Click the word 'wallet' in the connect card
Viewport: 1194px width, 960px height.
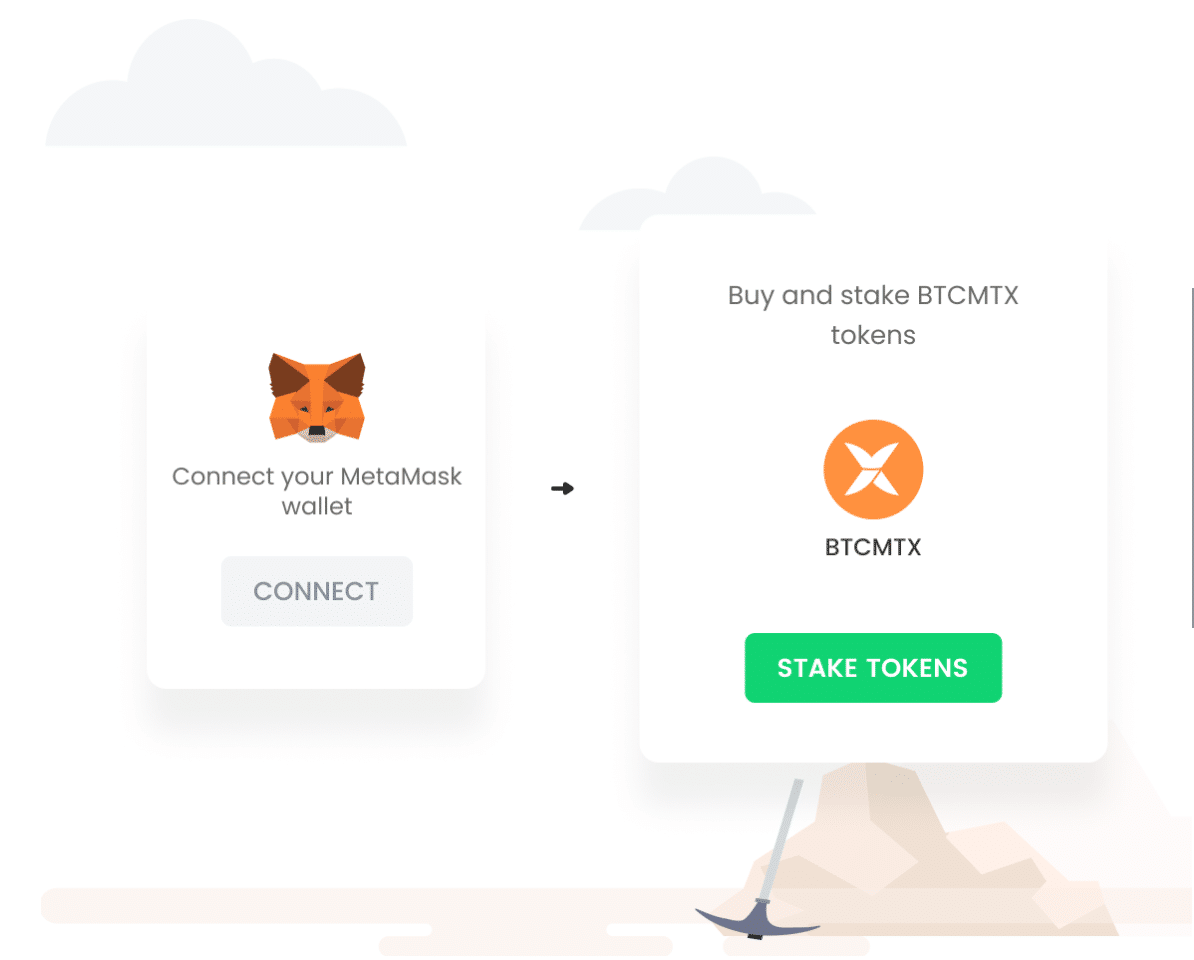coord(317,506)
